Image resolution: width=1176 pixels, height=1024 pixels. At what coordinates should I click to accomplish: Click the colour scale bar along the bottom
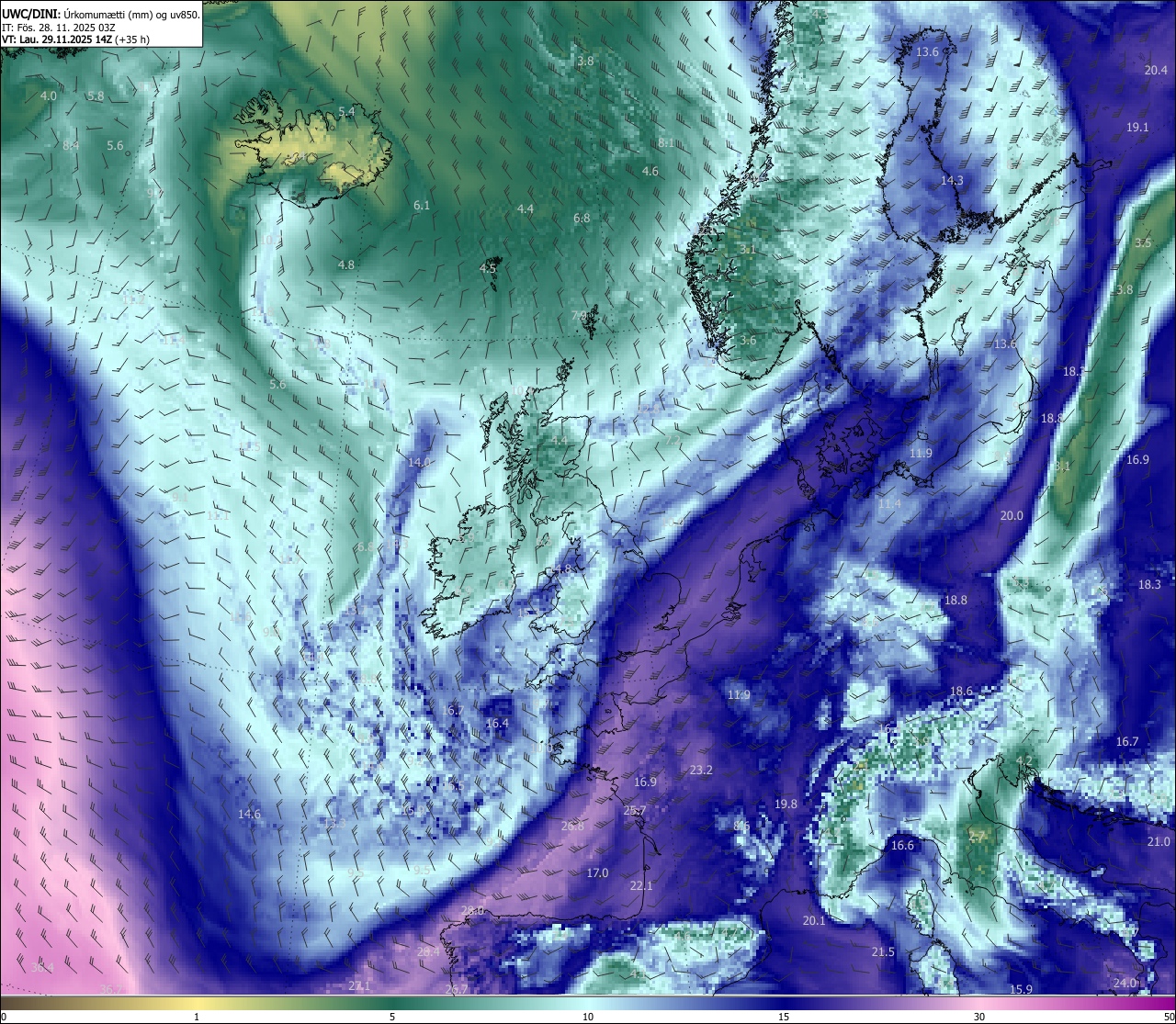(588, 1004)
